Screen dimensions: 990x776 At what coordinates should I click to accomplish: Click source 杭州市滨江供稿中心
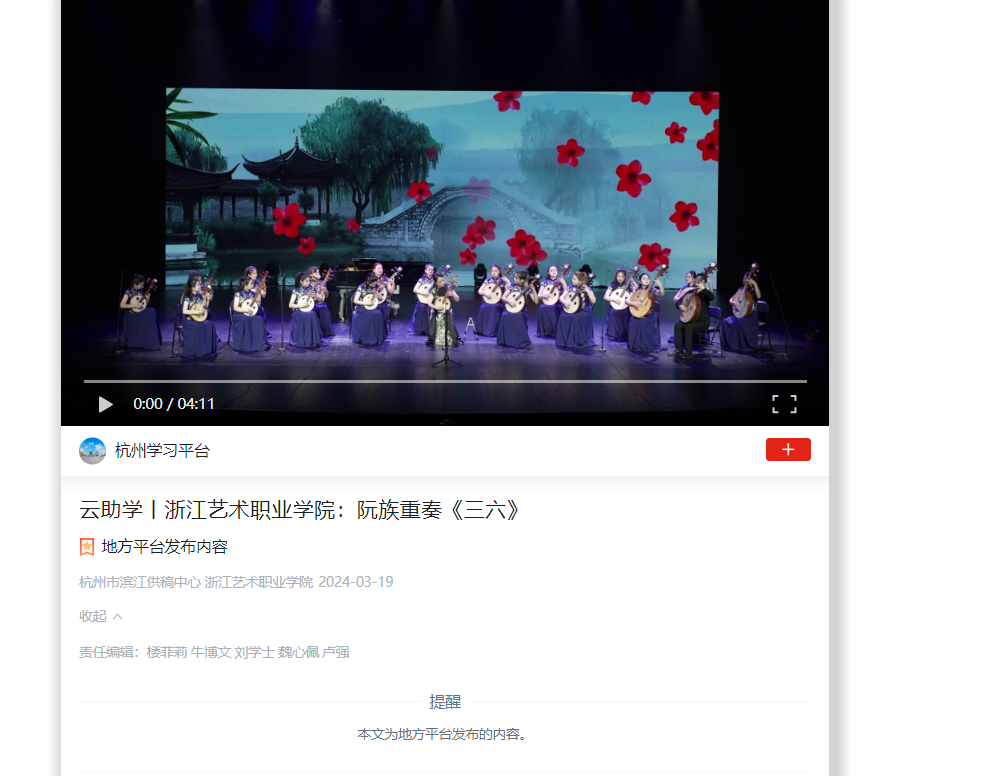[x=140, y=582]
